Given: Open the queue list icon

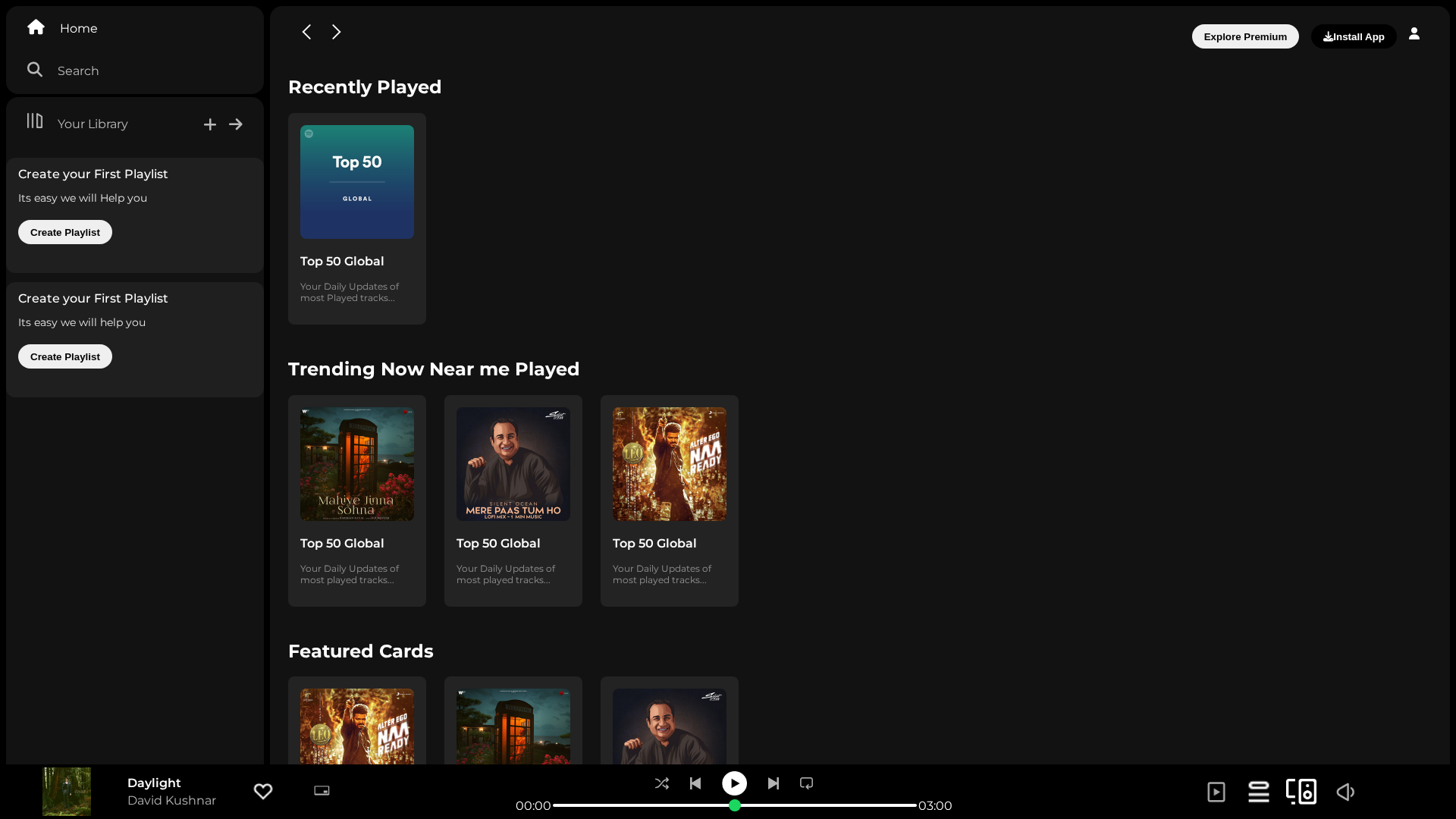Looking at the screenshot, I should click(x=1259, y=792).
